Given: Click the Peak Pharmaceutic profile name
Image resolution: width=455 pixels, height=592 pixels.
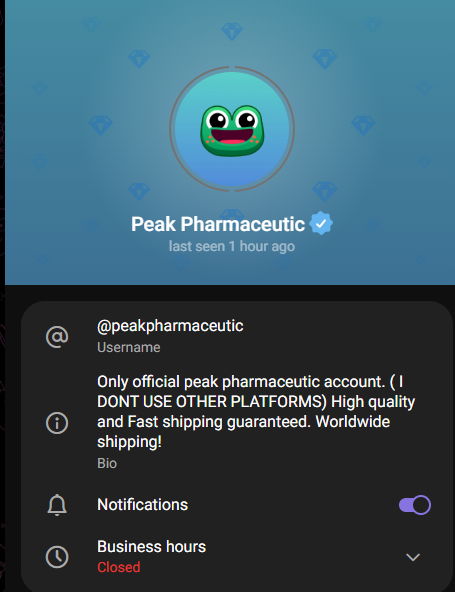Looking at the screenshot, I should click(218, 224).
